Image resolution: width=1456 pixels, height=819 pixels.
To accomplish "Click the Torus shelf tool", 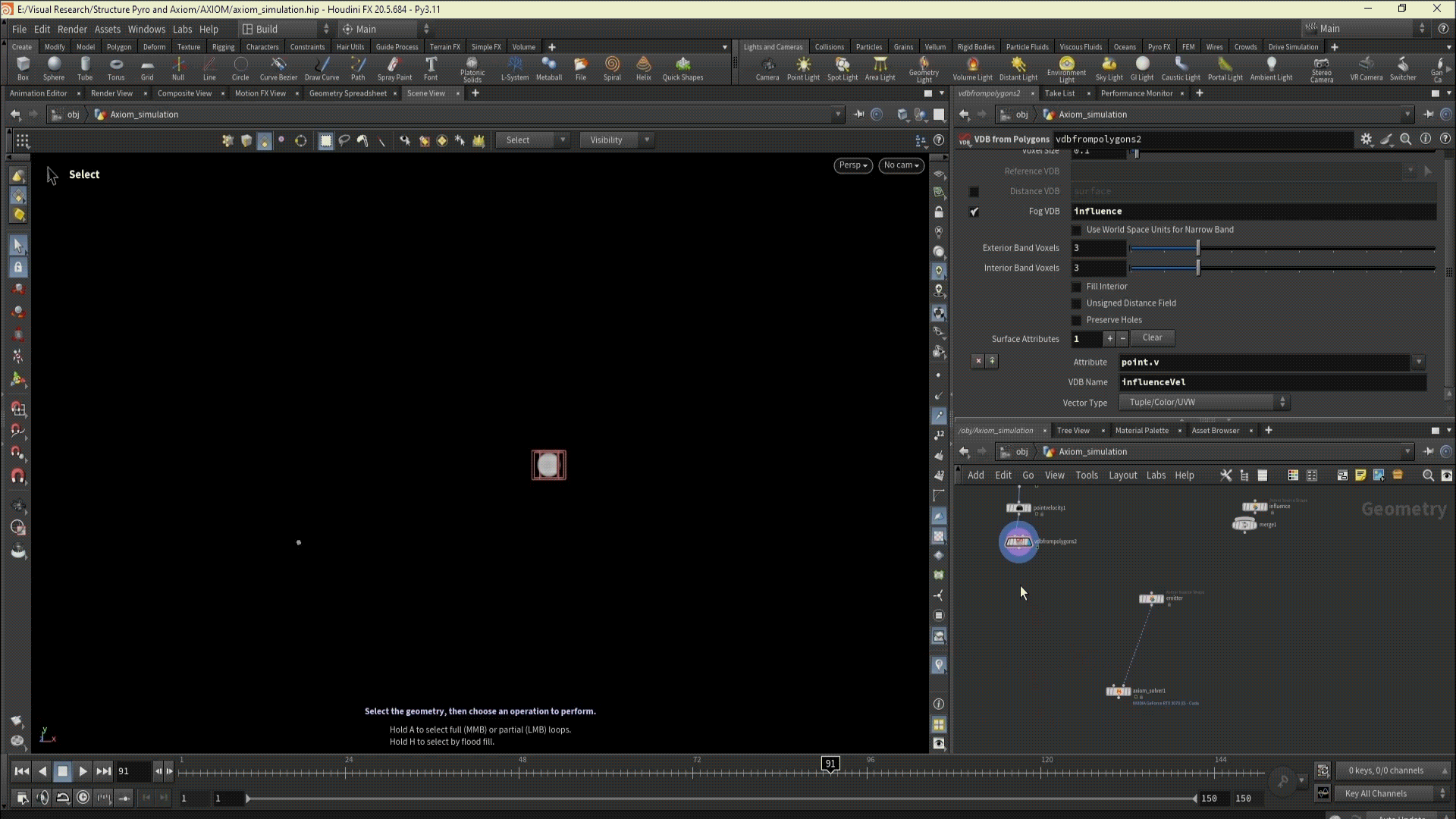I will (x=115, y=67).
